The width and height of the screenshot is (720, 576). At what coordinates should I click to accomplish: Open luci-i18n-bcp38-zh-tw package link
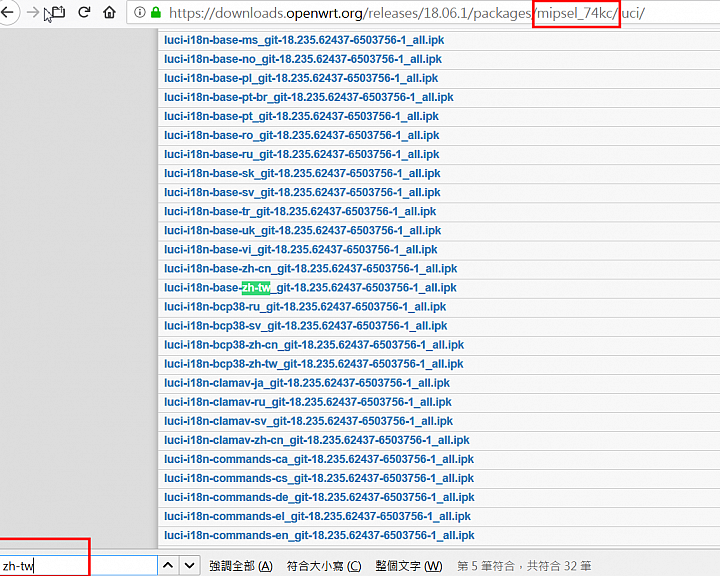point(314,364)
